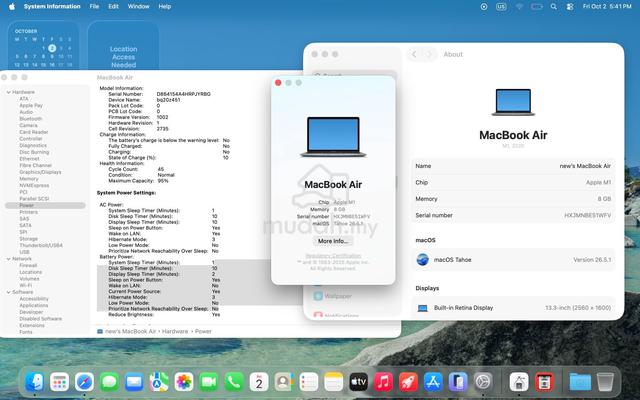Launch Maps from the Dock
The image size is (640, 400).
(x=159, y=382)
